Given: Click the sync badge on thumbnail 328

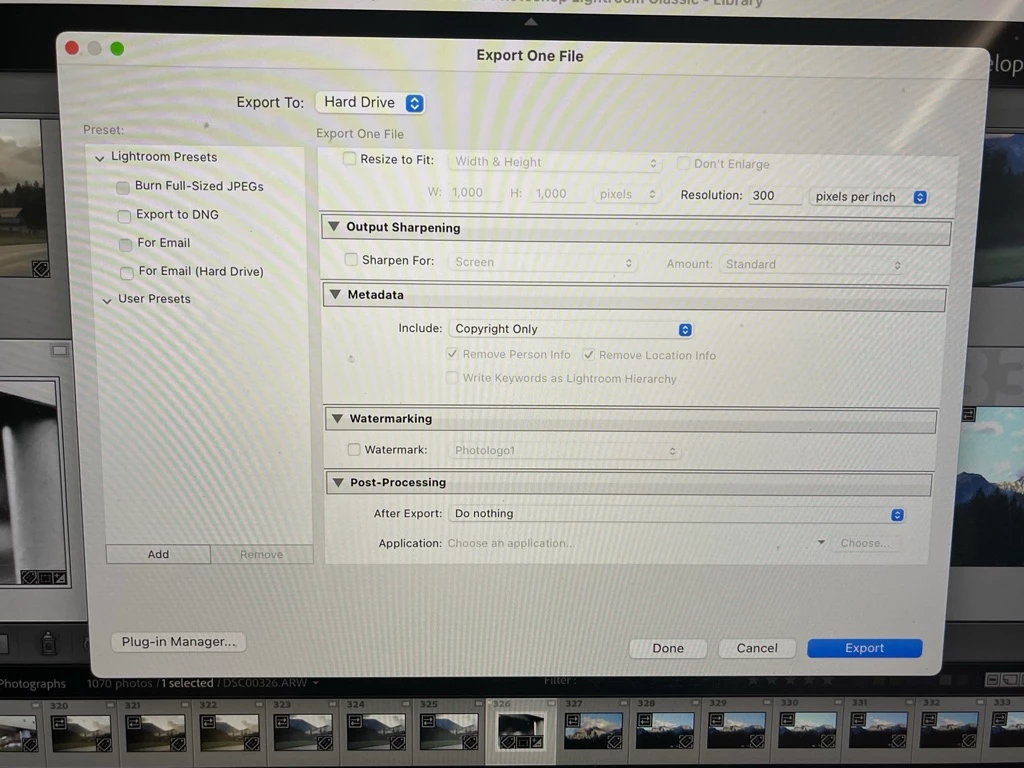Looking at the screenshot, I should [645, 720].
